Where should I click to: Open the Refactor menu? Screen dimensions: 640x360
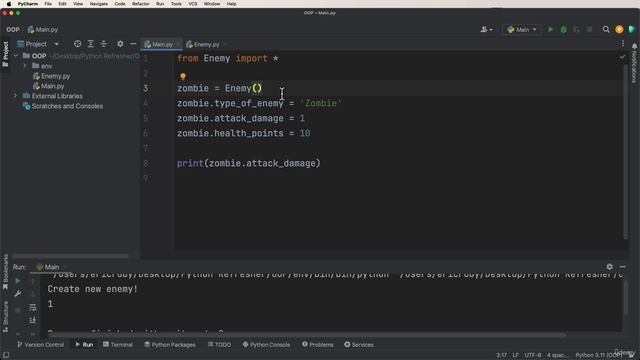[x=140, y=4]
